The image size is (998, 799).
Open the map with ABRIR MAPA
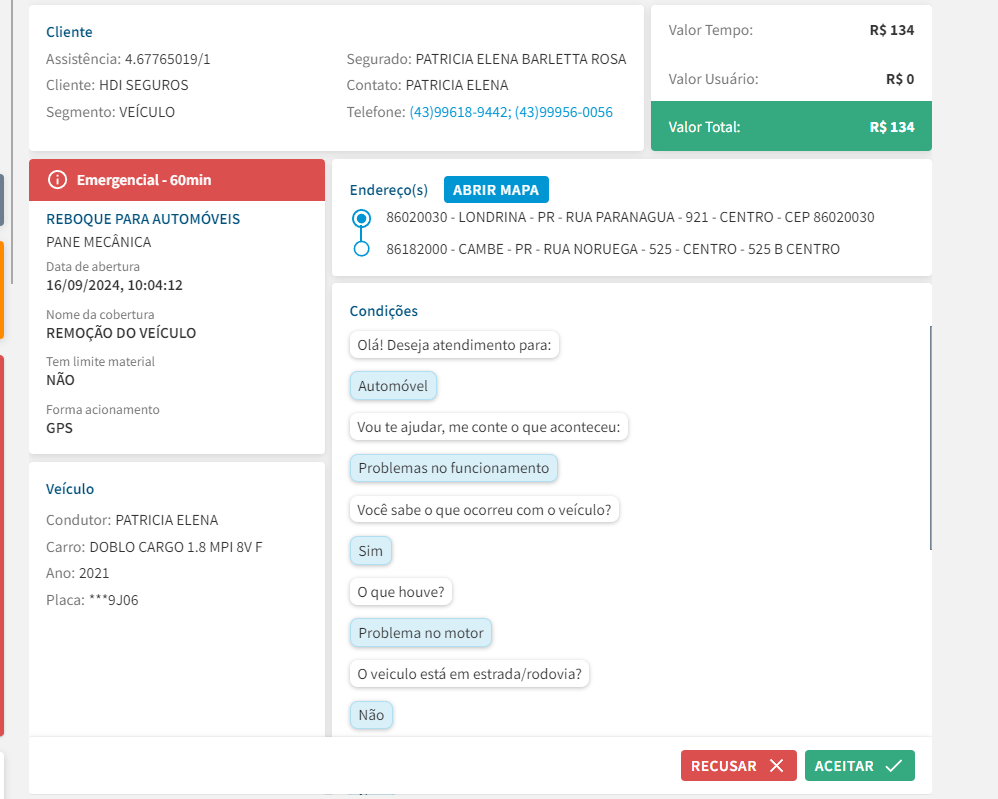496,190
